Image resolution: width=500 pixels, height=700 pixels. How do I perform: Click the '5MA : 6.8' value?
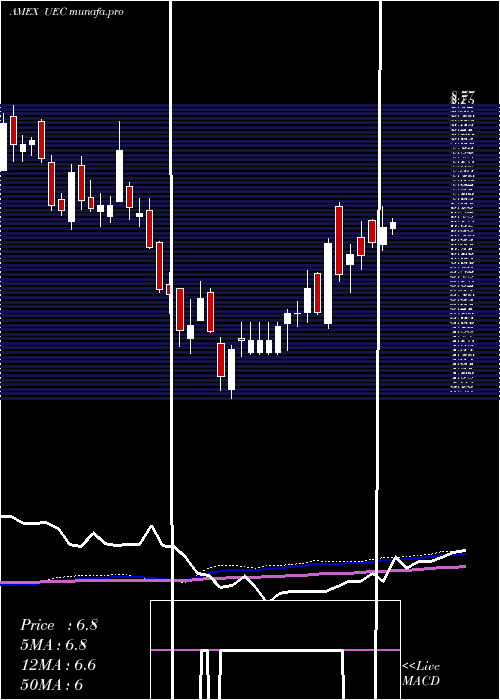click(54, 645)
